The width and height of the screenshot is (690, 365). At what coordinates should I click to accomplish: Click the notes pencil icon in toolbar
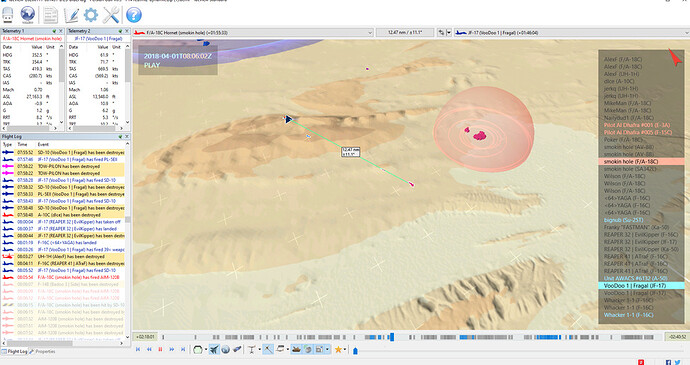(x=71, y=15)
